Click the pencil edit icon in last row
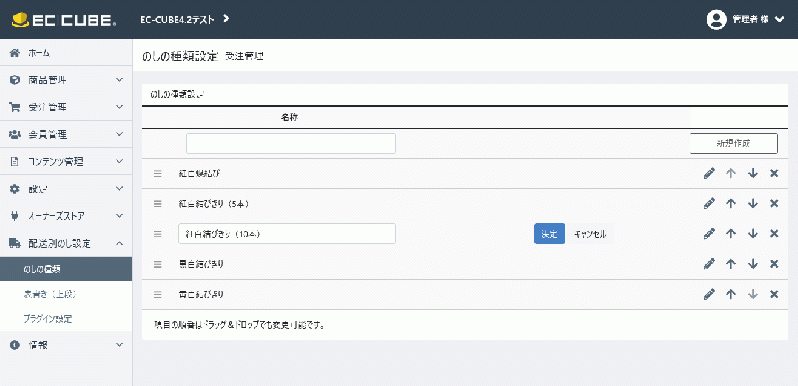798x386 pixels. (709, 294)
